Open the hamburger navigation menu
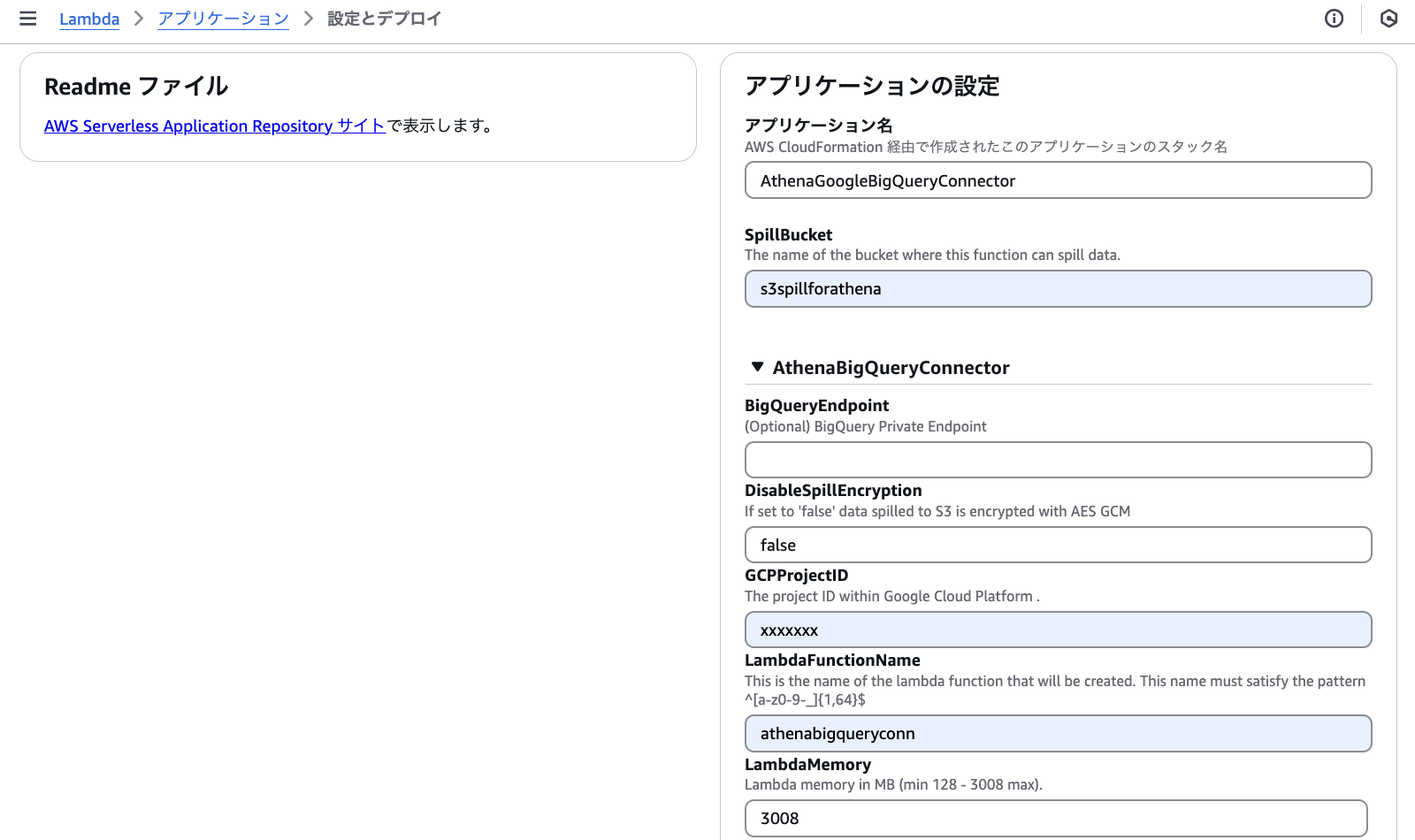This screenshot has height=840, width=1415. pyautogui.click(x=28, y=19)
